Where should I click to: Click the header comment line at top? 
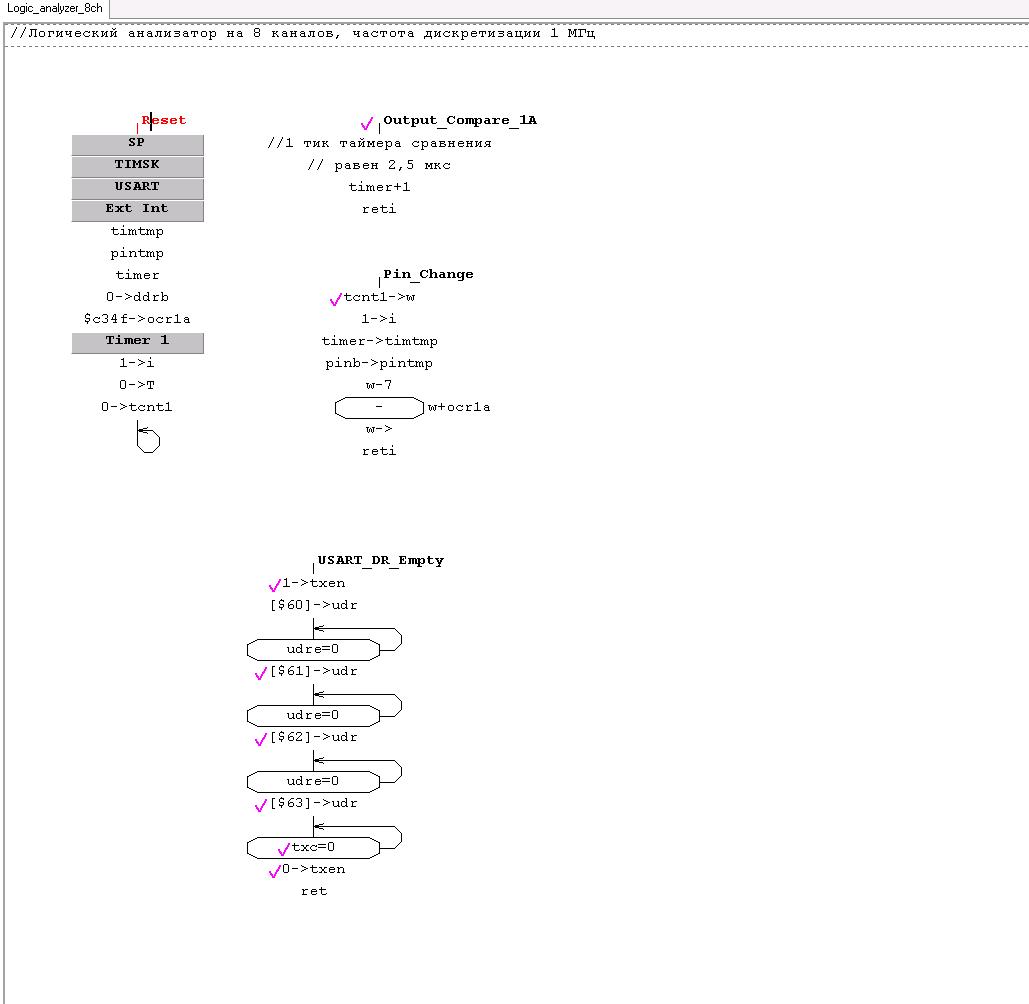point(303,33)
